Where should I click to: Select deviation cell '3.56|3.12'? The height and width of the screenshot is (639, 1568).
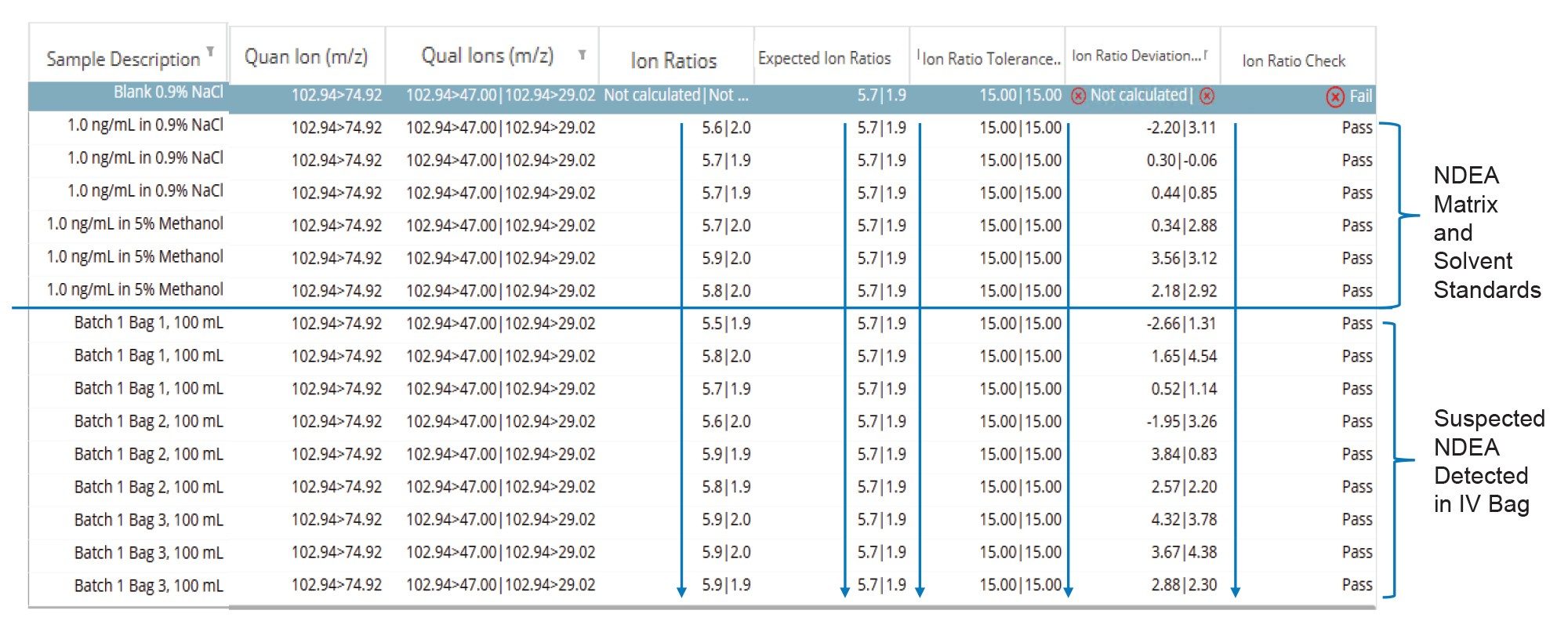1184,259
